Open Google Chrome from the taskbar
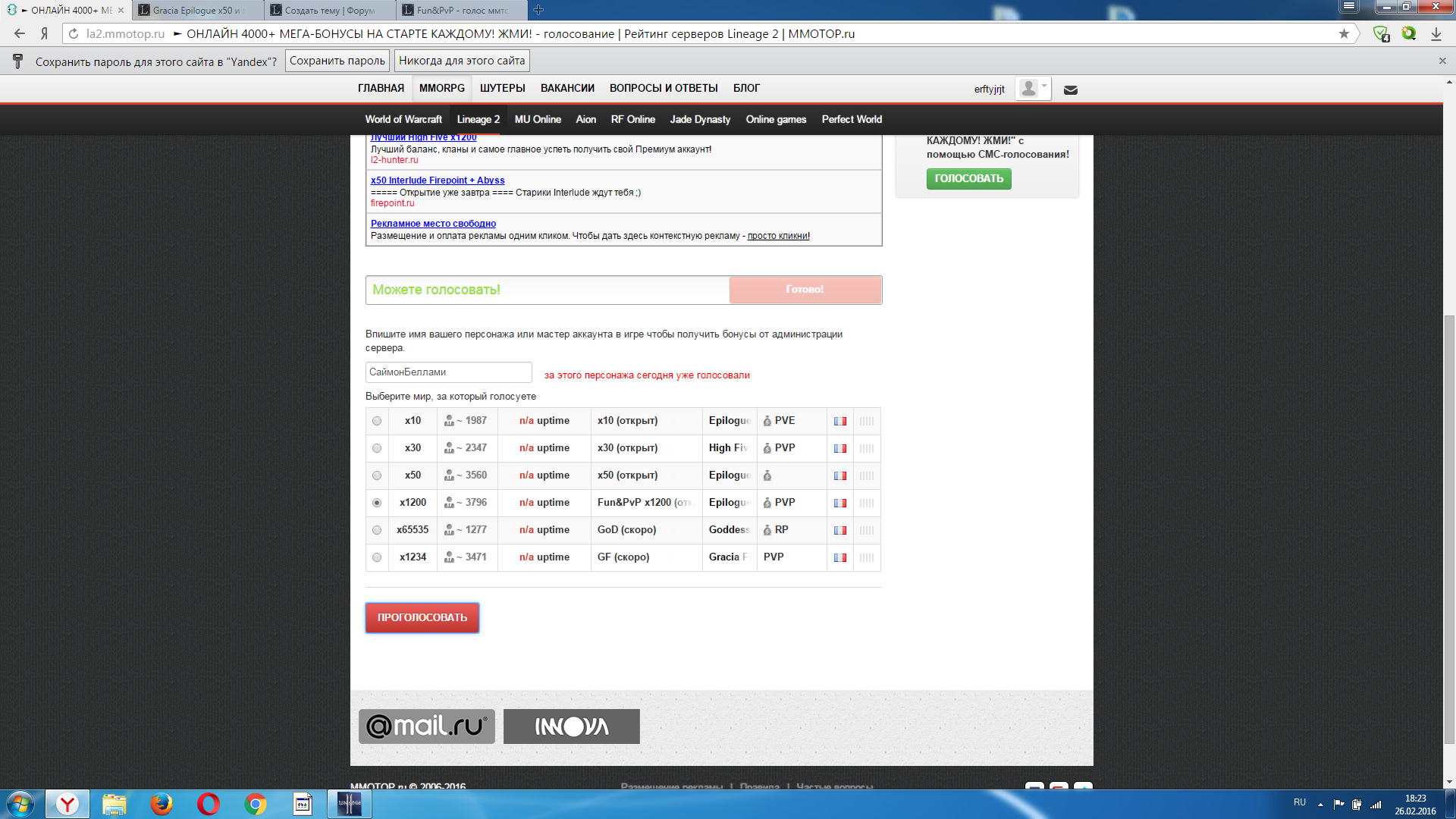1456x819 pixels. pyautogui.click(x=256, y=804)
